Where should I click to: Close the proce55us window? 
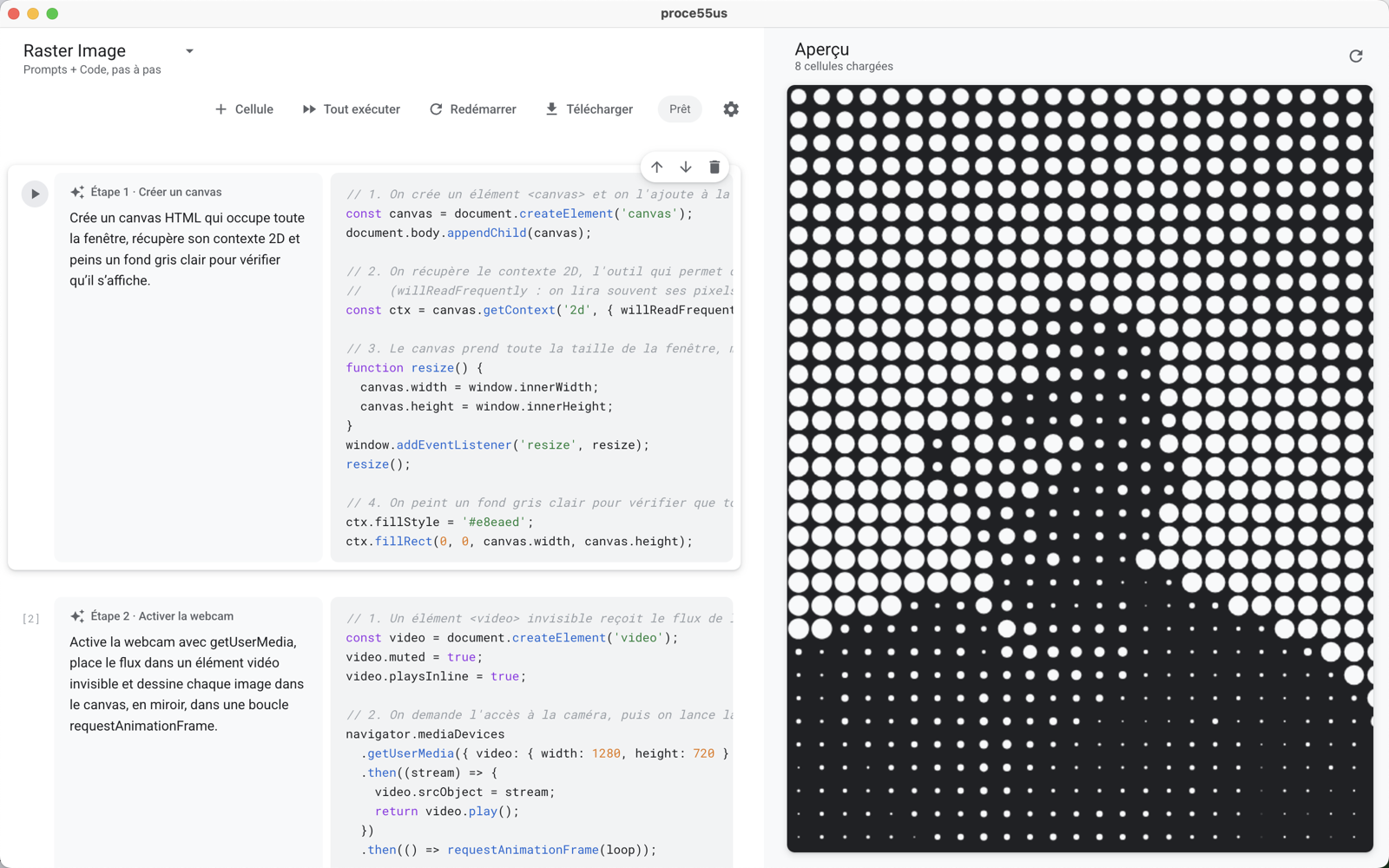(14, 14)
